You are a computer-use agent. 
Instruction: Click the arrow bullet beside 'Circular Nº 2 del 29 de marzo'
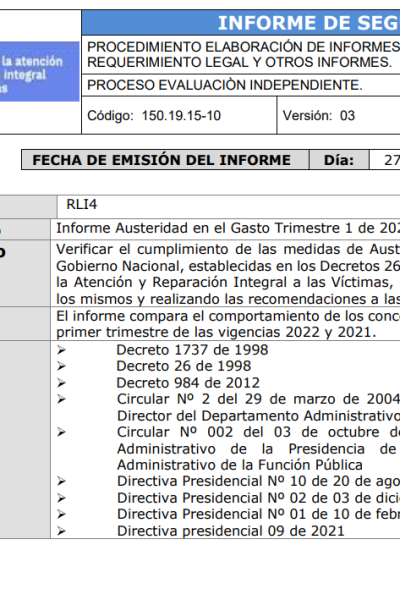[x=61, y=399]
